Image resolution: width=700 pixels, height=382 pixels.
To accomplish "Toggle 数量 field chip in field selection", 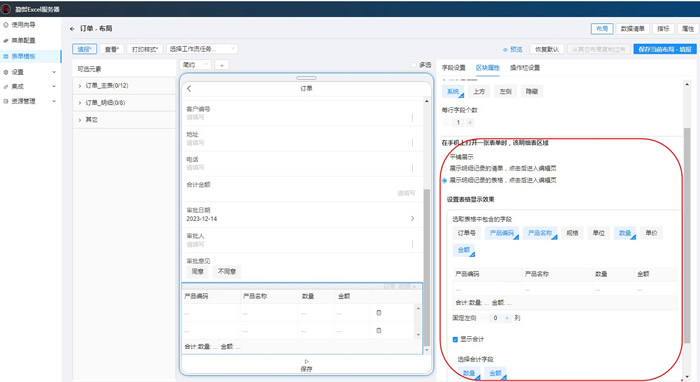I will 625,233.
